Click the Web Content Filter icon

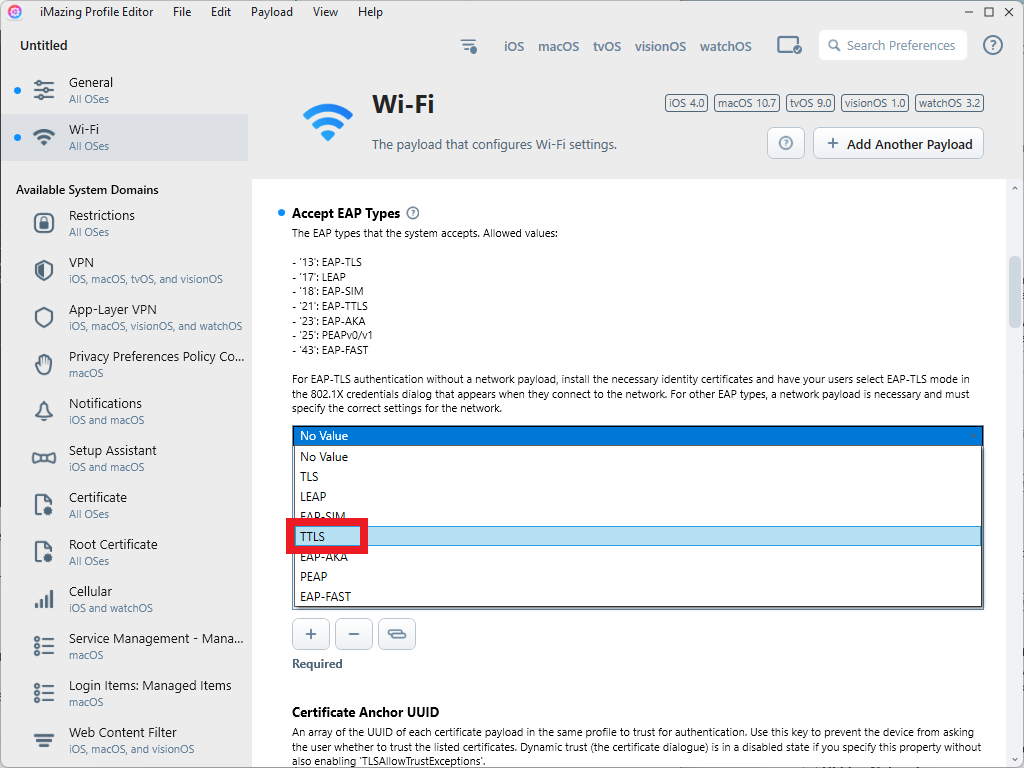tap(44, 741)
